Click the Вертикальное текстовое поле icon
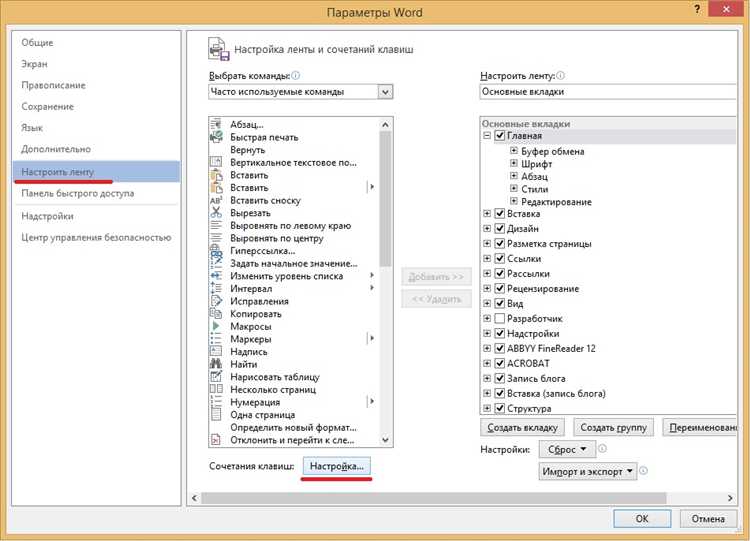The height and width of the screenshot is (541, 750). tap(216, 162)
